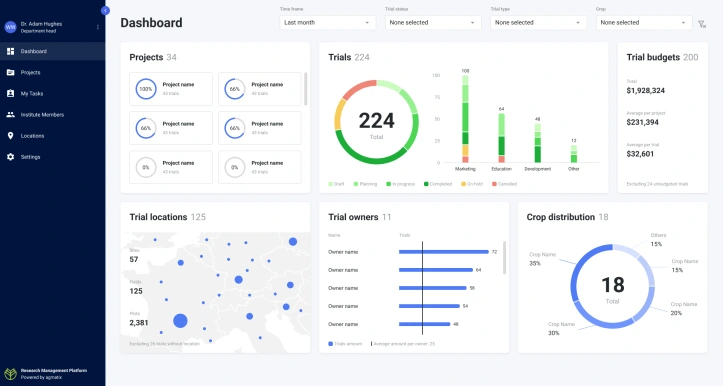Click the 30% crop name label
The width and height of the screenshot is (723, 386).
[561, 329]
